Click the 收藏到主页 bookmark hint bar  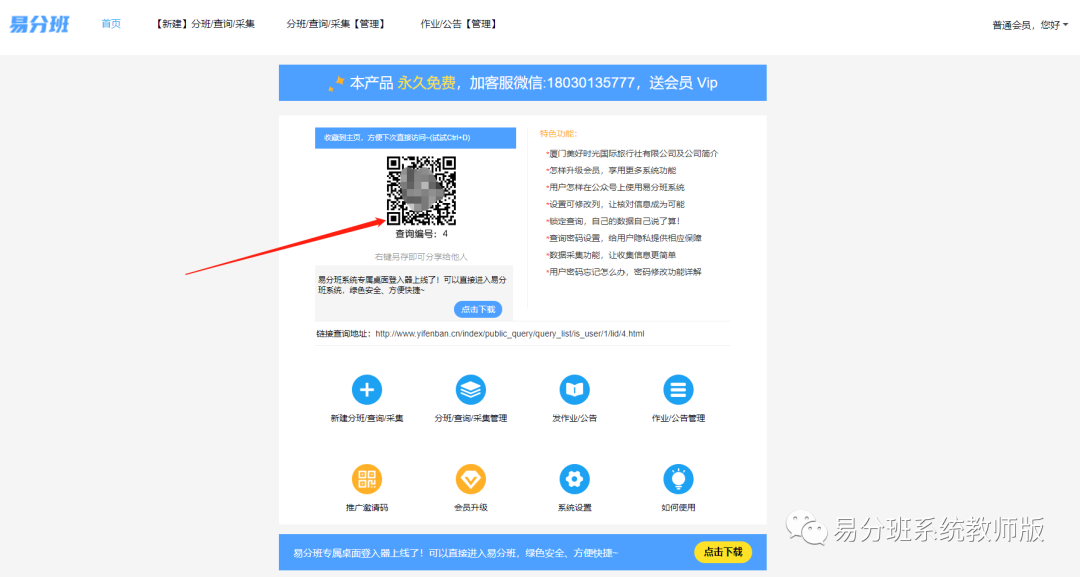click(415, 138)
